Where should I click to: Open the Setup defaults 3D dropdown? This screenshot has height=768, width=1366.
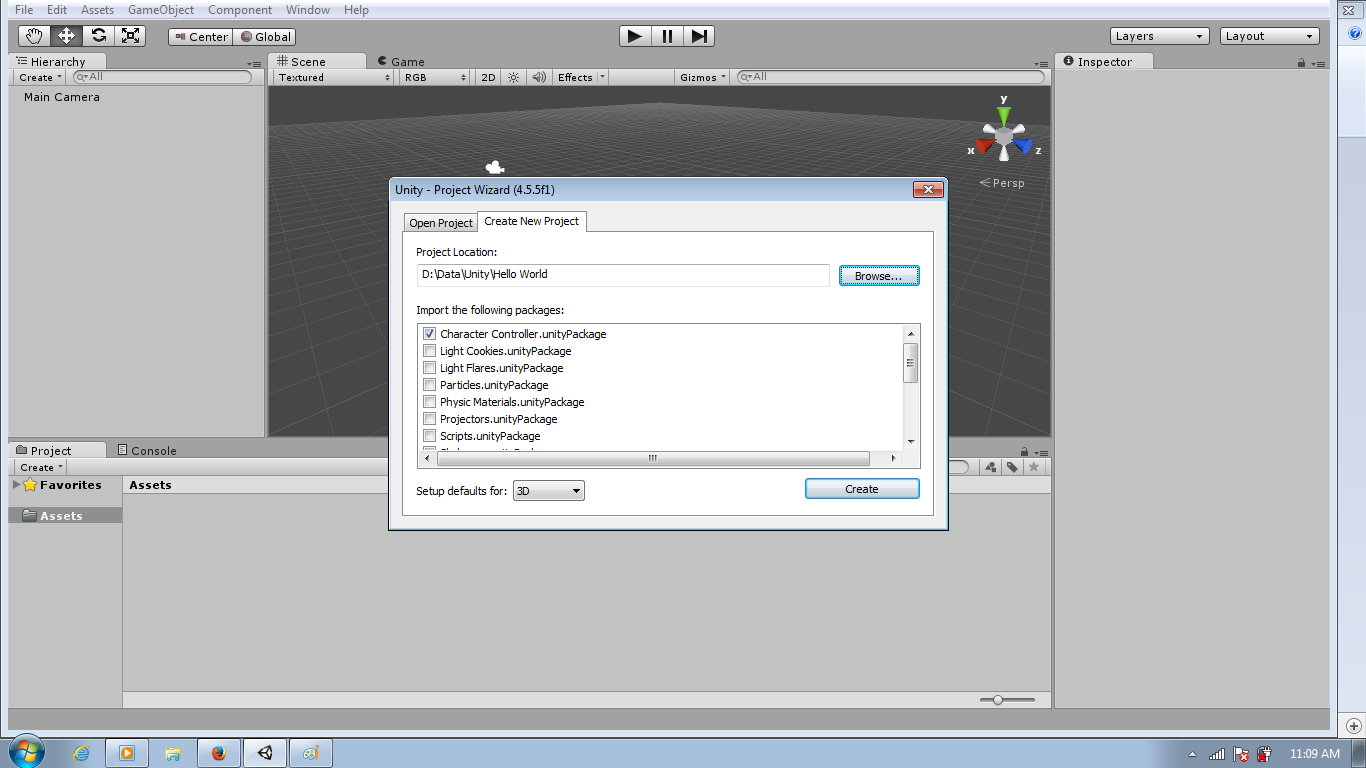tap(548, 490)
